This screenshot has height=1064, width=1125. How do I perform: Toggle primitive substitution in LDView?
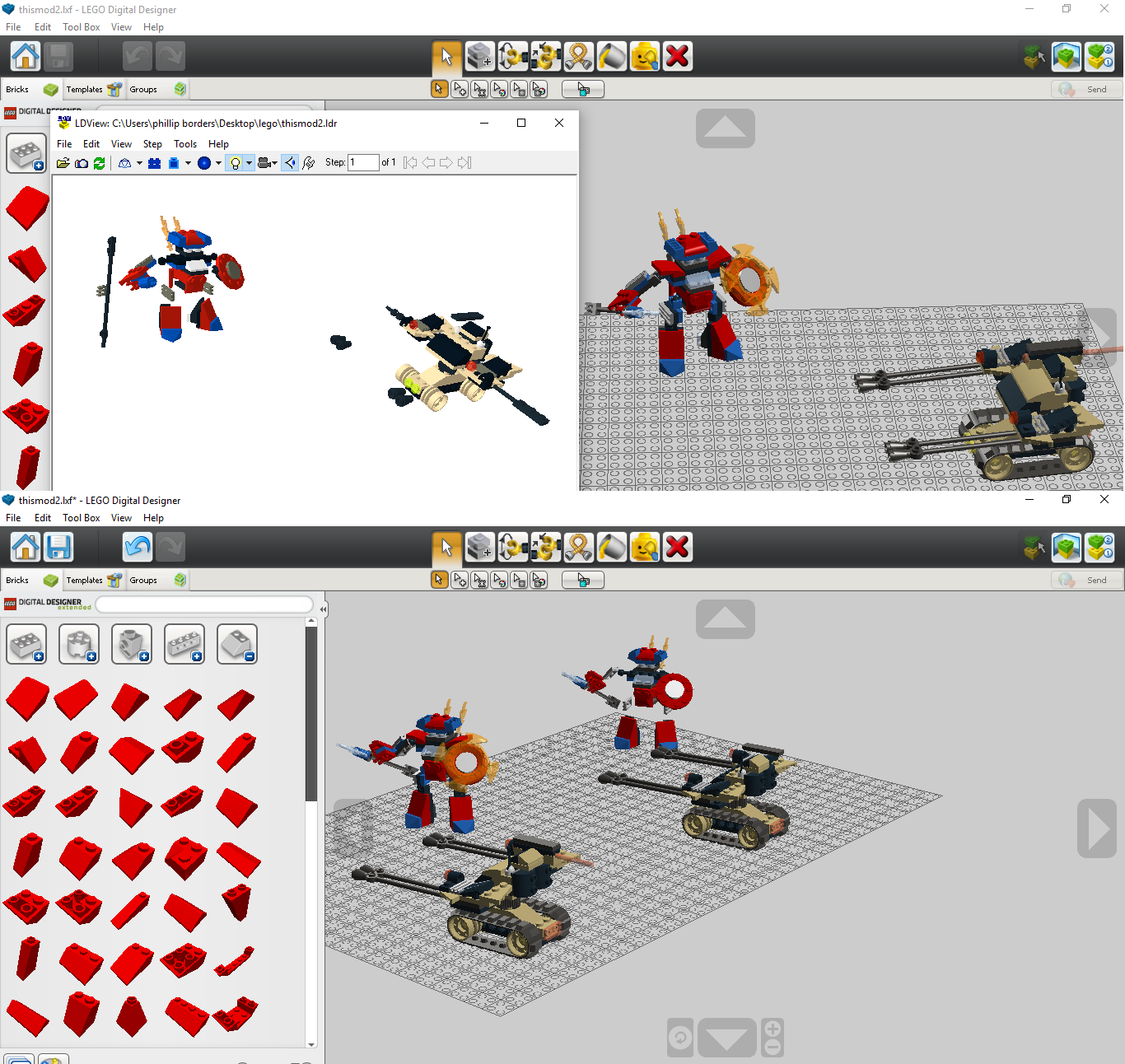(x=174, y=163)
